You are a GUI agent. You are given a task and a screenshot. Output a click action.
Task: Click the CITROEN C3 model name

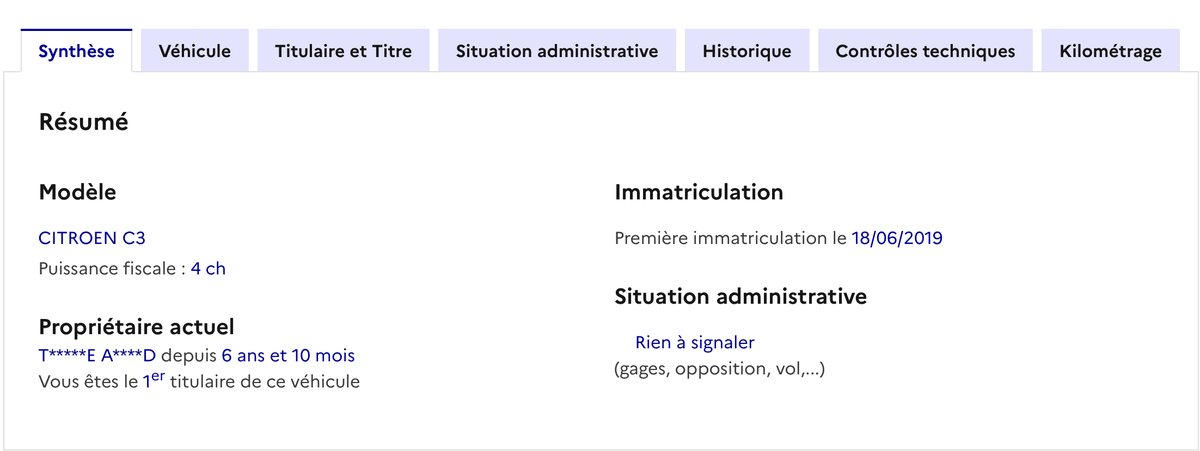[92, 238]
